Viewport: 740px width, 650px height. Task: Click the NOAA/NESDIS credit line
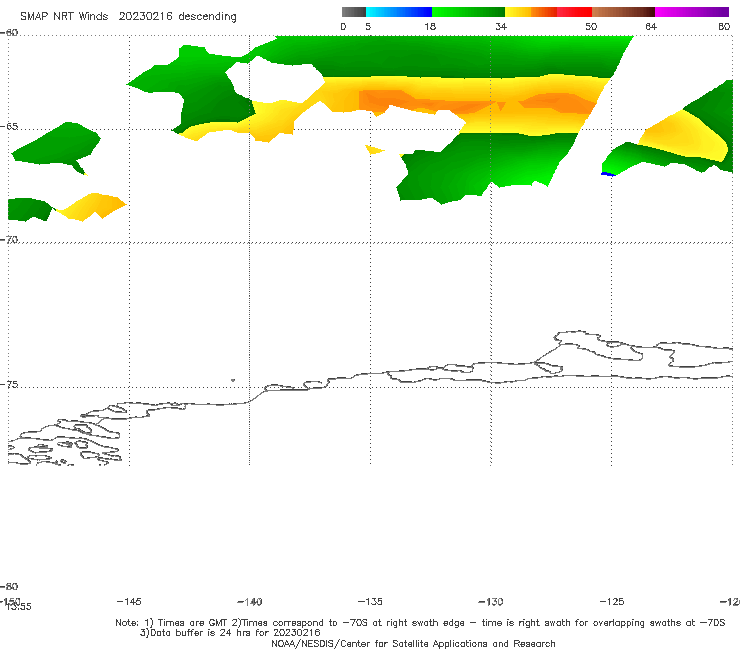[413, 643]
